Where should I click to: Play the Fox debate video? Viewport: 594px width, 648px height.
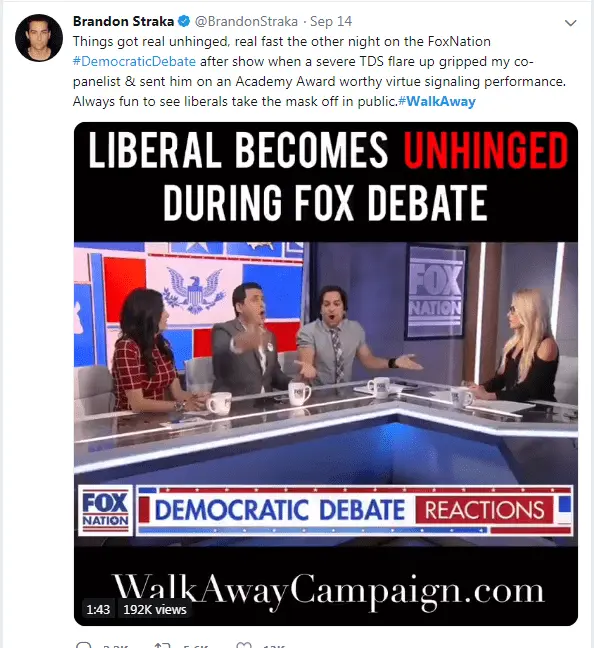point(326,374)
